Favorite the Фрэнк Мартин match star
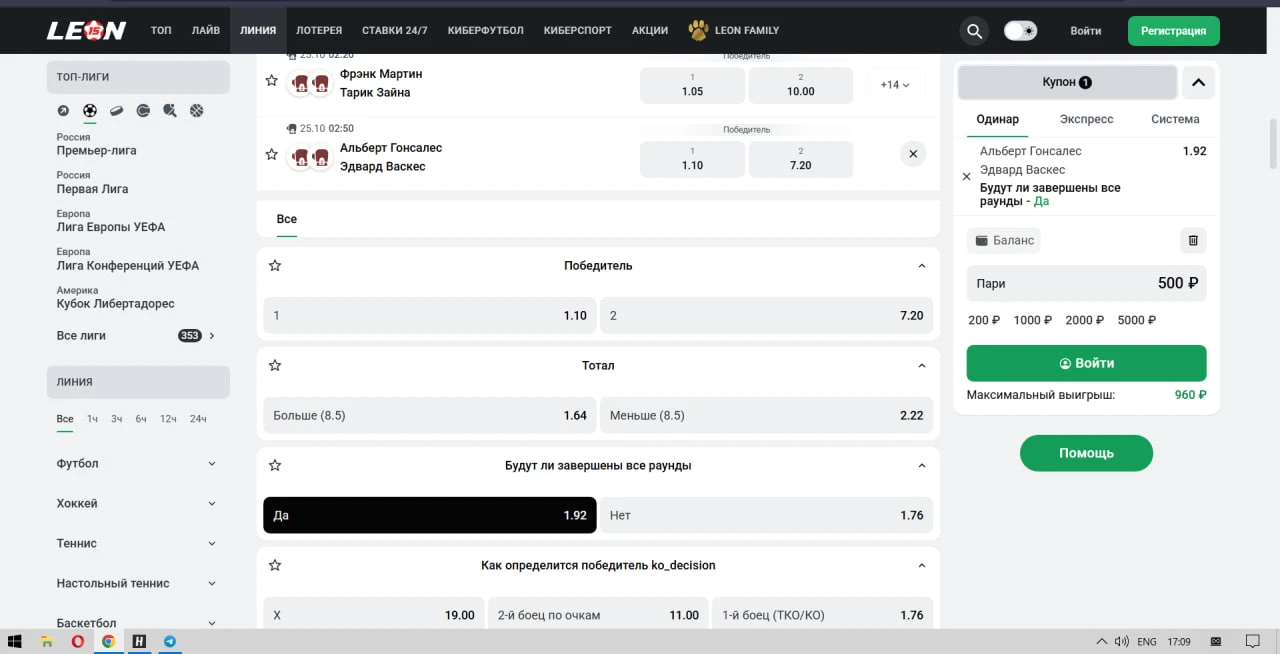The height and width of the screenshot is (654, 1280). 271,81
